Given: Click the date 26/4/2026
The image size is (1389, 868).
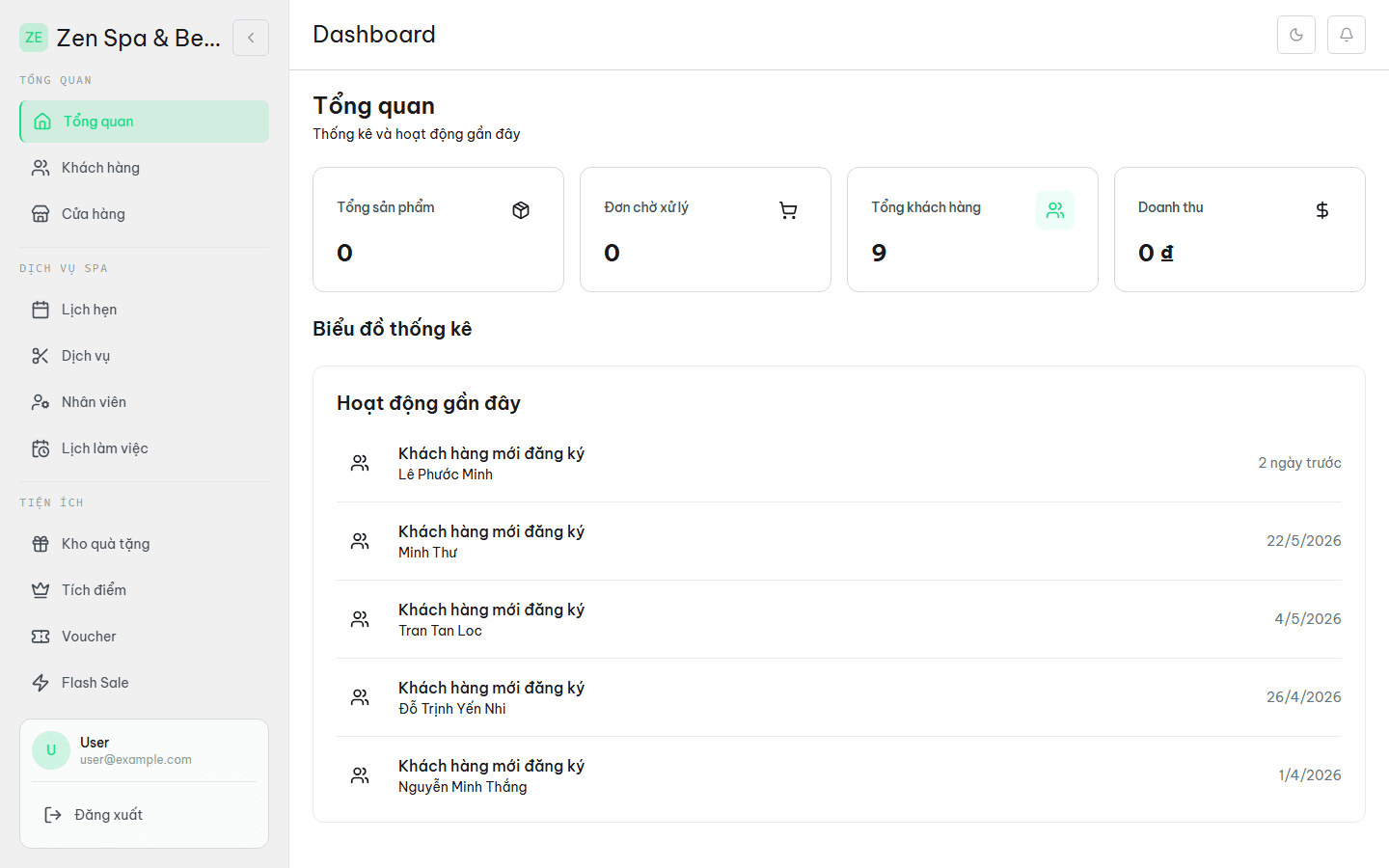Looking at the screenshot, I should pos(1304,697).
